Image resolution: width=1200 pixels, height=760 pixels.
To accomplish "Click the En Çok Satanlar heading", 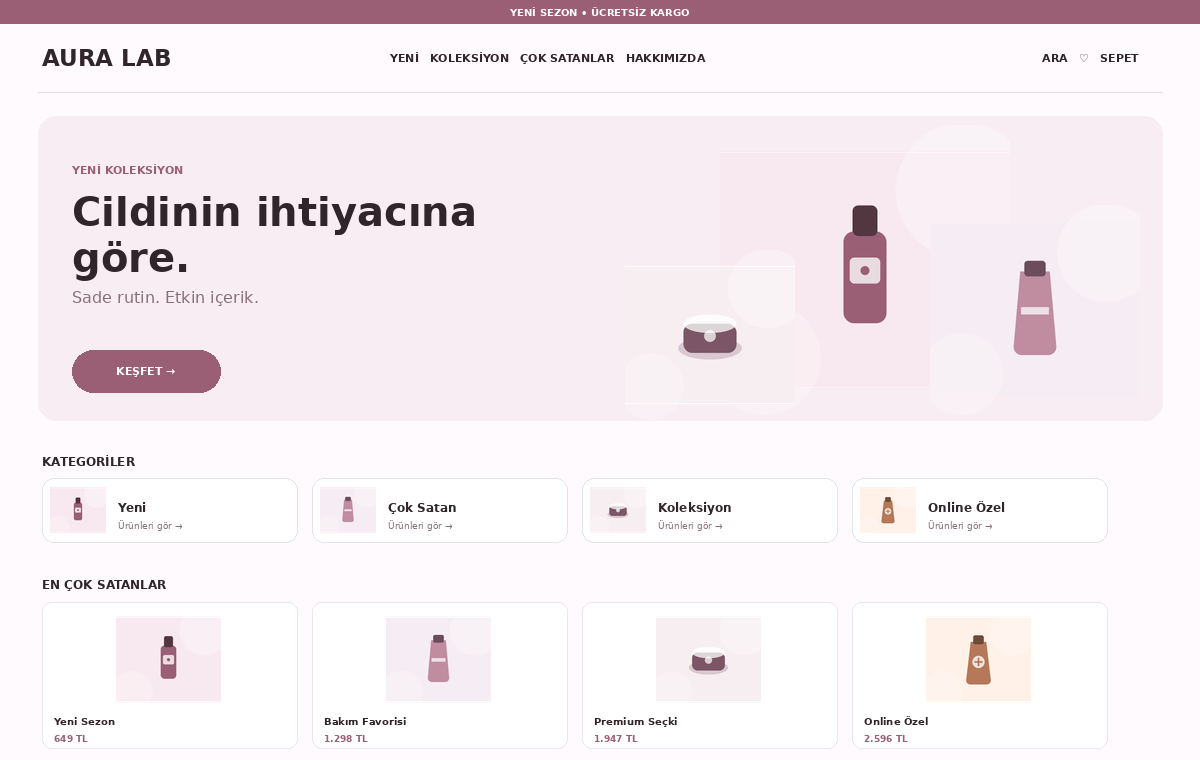I will [104, 584].
